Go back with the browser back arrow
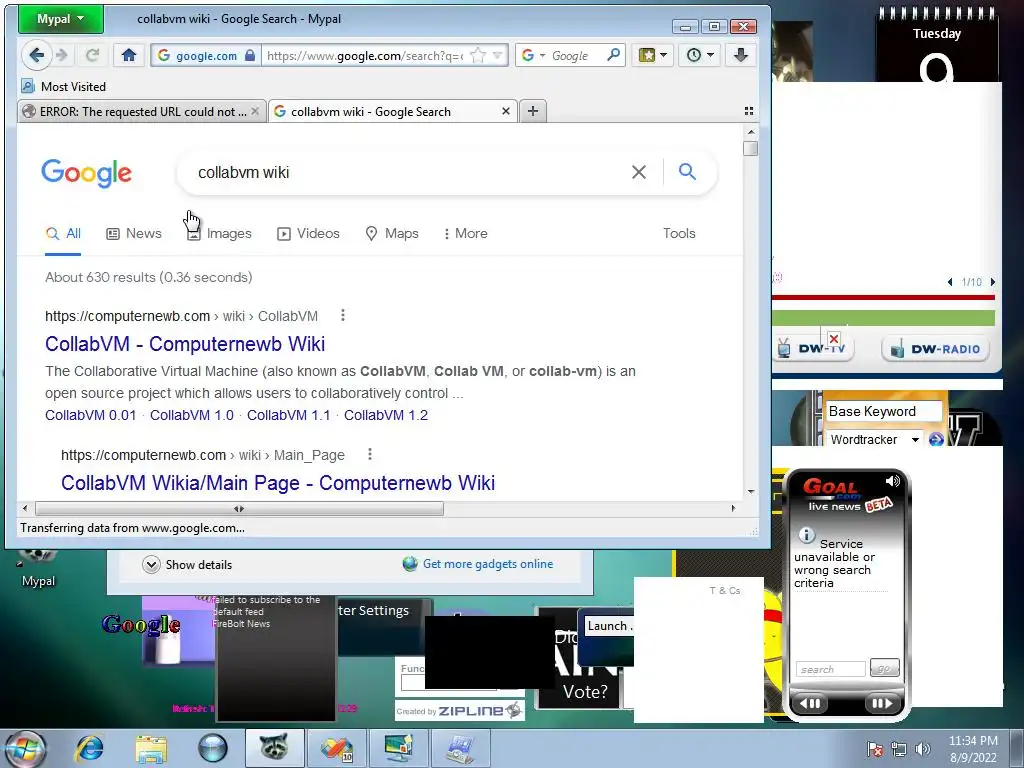 [x=37, y=56]
